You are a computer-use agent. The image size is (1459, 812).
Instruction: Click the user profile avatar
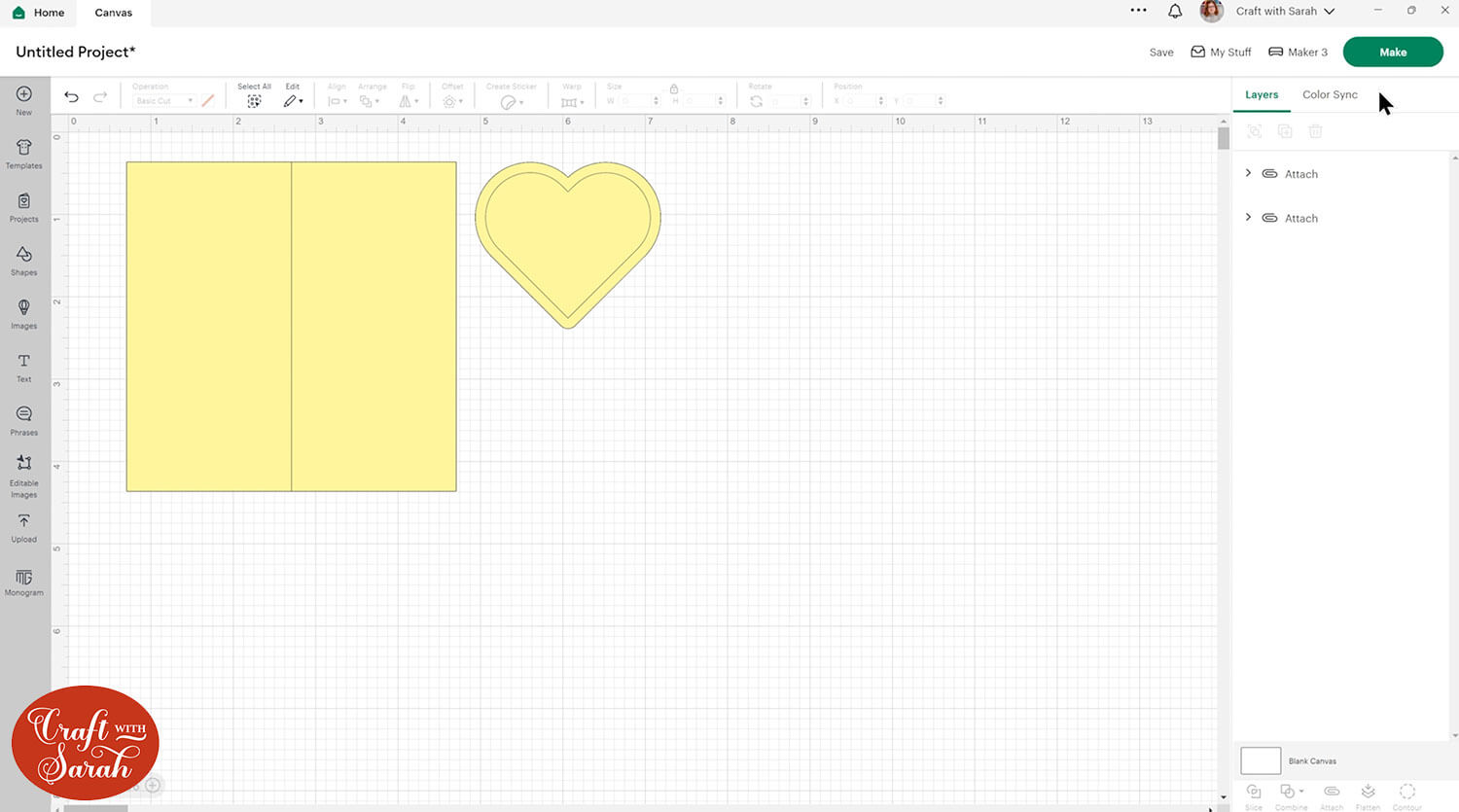pyautogui.click(x=1211, y=11)
